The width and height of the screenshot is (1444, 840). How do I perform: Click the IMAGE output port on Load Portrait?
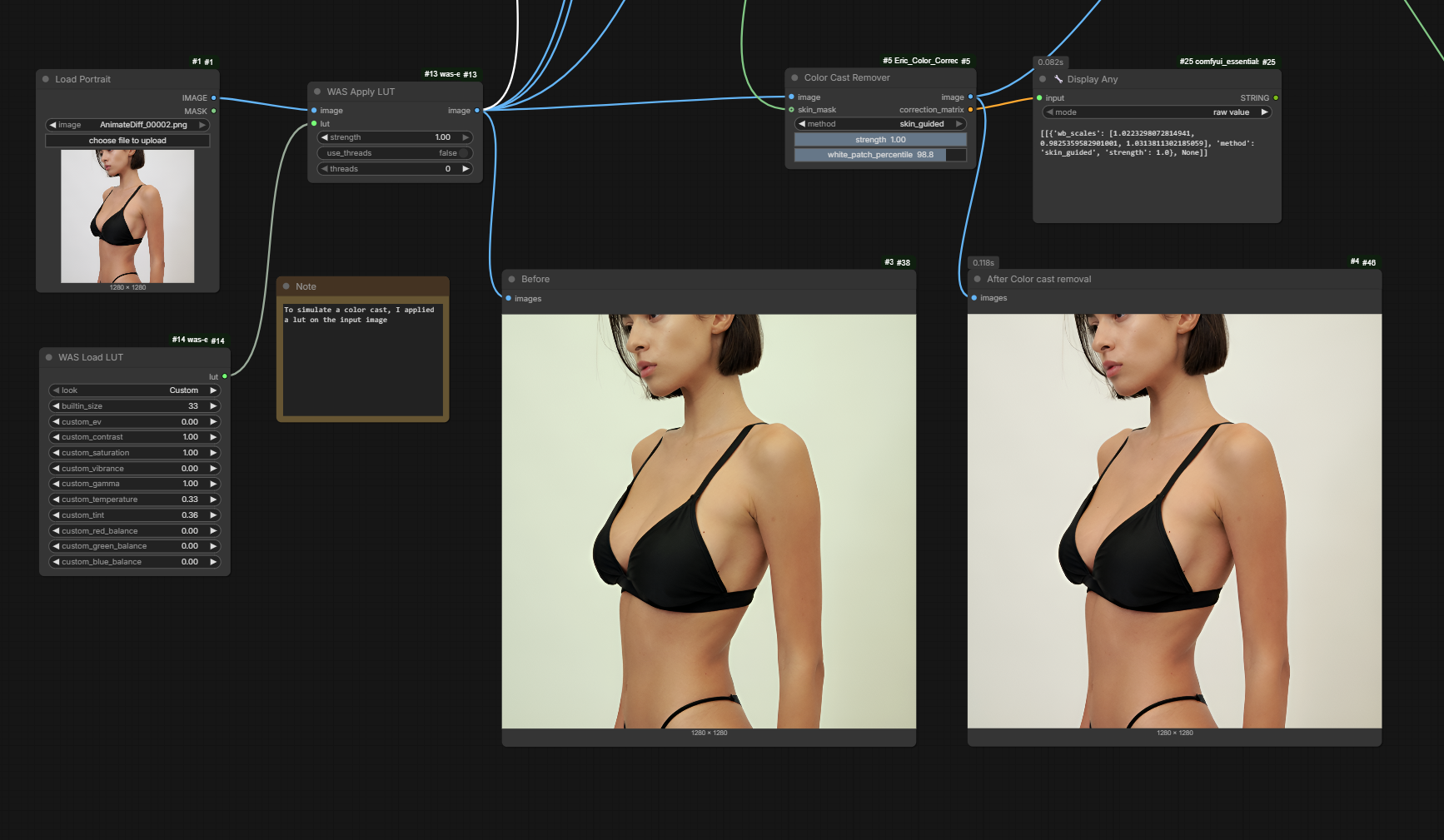click(214, 97)
